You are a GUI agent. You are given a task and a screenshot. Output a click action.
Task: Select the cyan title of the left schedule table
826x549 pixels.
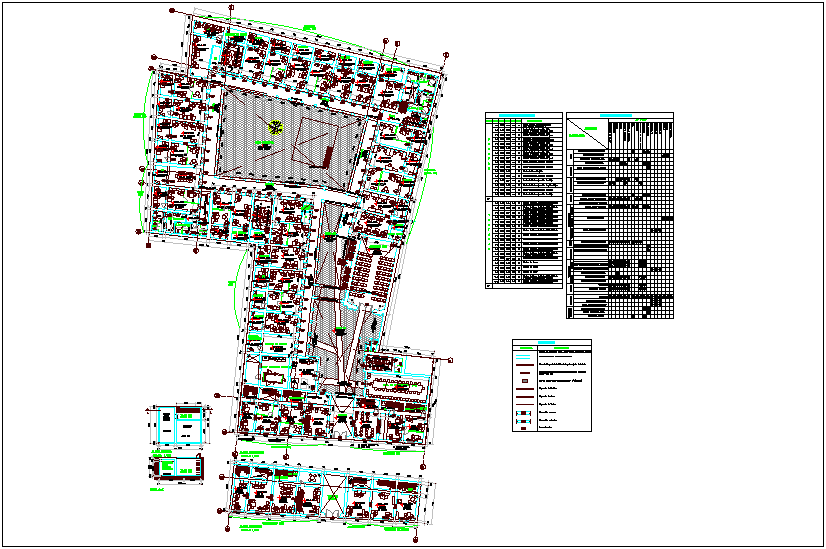point(517,115)
